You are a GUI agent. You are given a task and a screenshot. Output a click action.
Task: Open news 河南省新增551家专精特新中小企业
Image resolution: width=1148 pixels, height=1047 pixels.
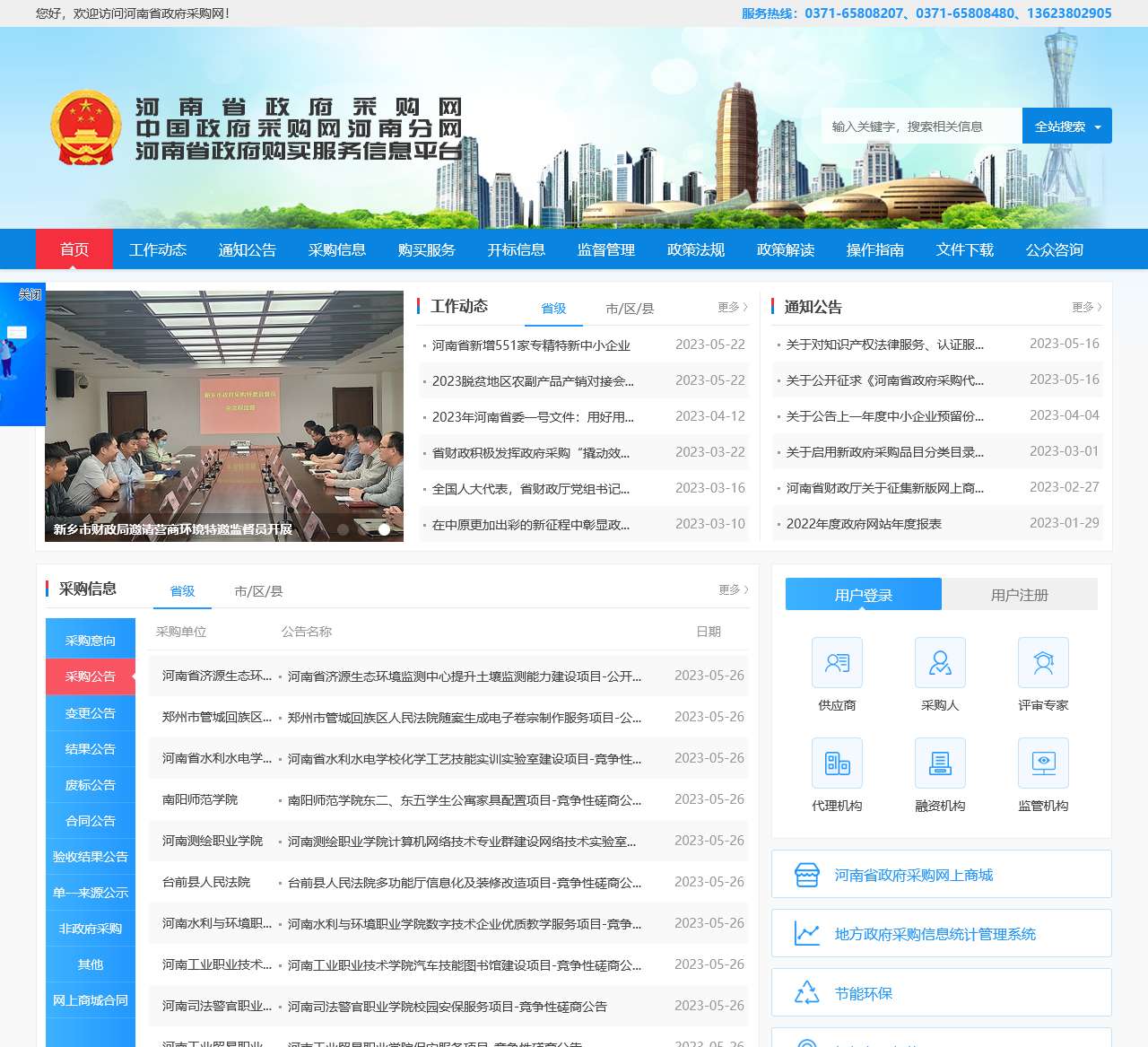click(x=531, y=345)
